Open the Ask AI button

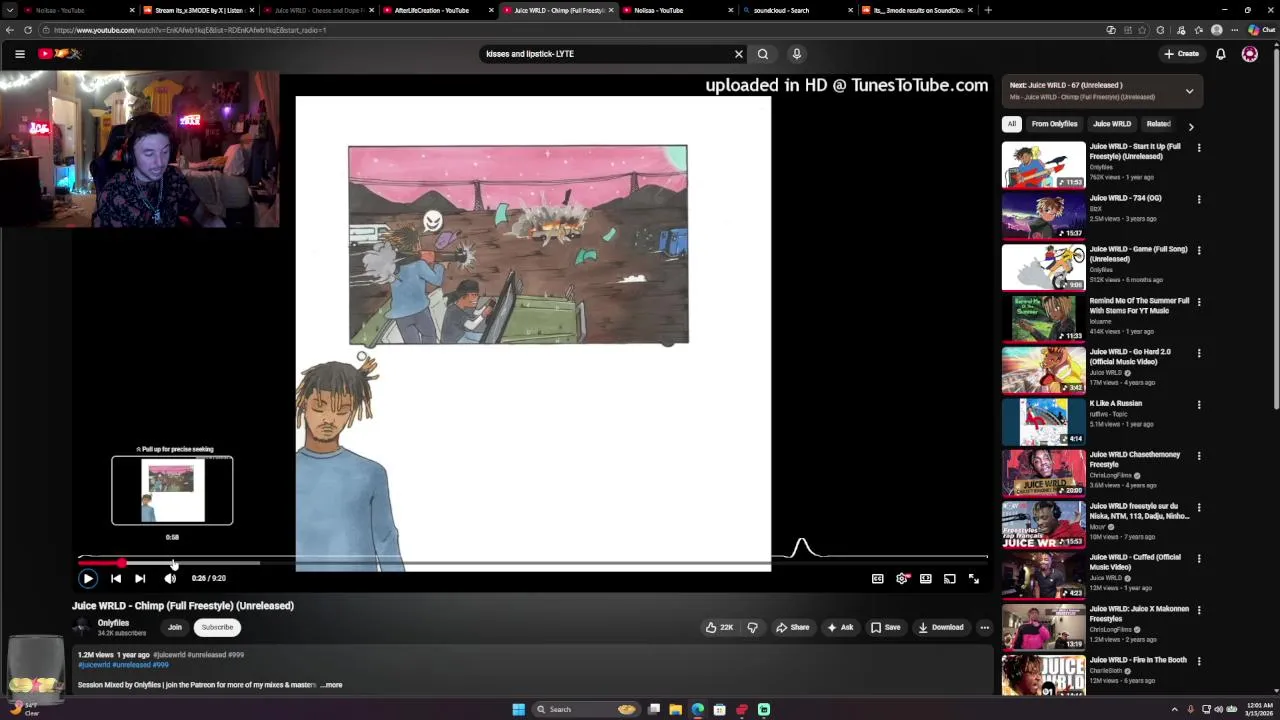pos(840,627)
